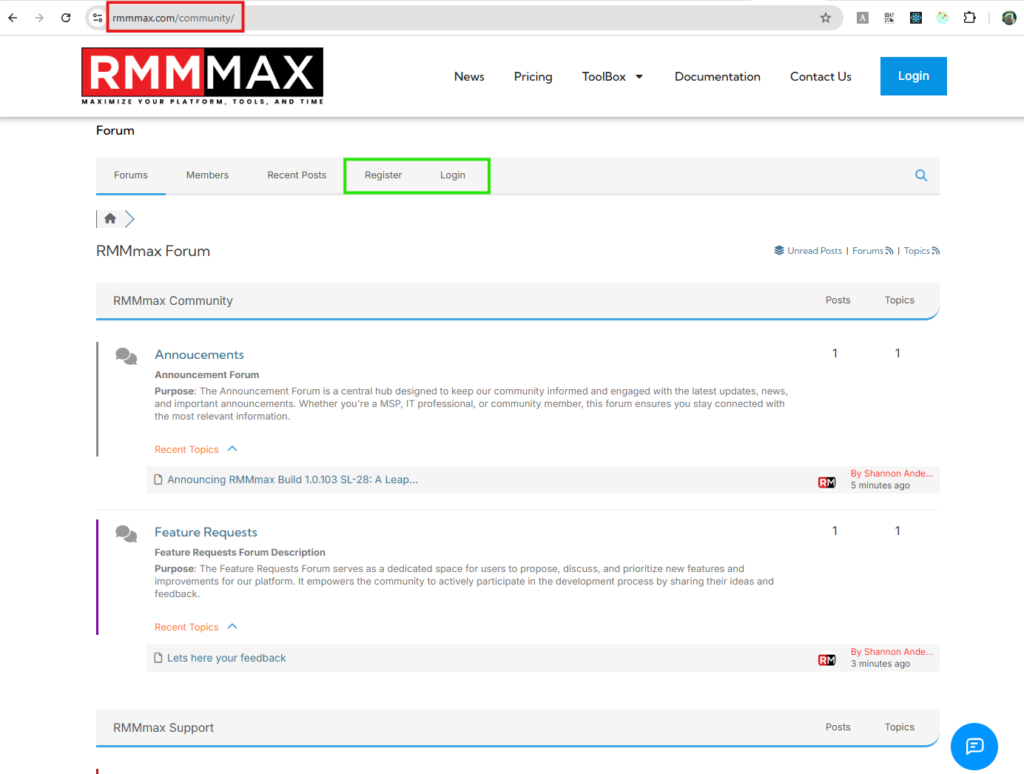Open the browser extensions puzzle icon

pos(970,18)
